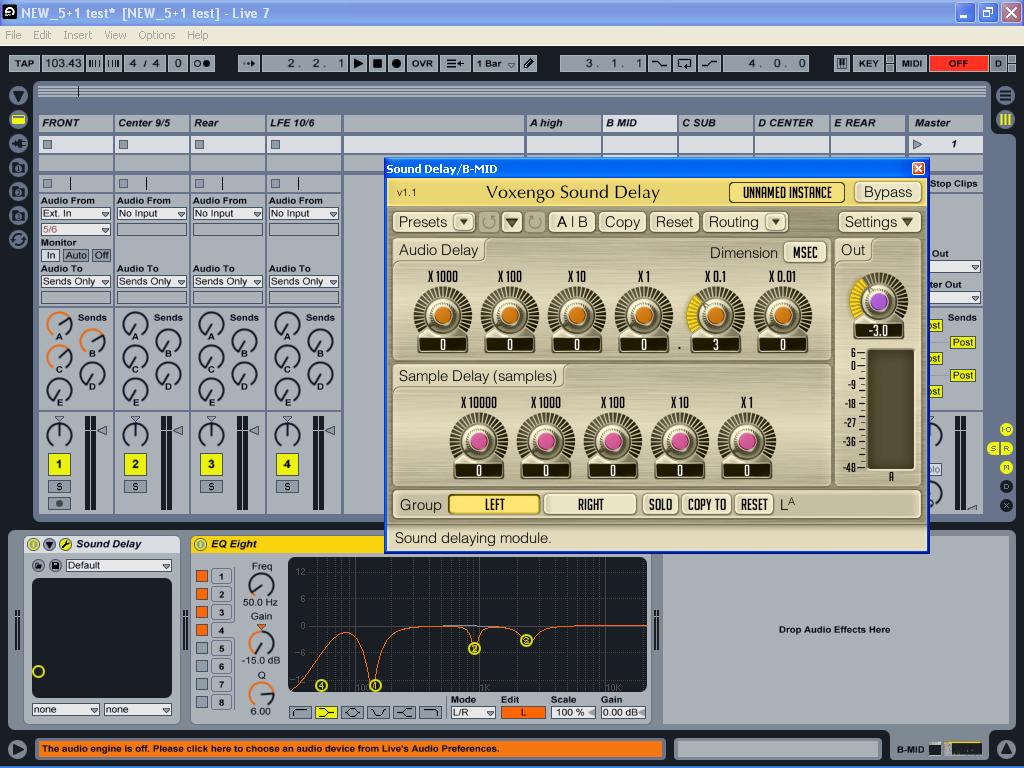The height and width of the screenshot is (768, 1024).
Task: Click the save preset disk icon in Sound Delay
Action: tap(55, 565)
